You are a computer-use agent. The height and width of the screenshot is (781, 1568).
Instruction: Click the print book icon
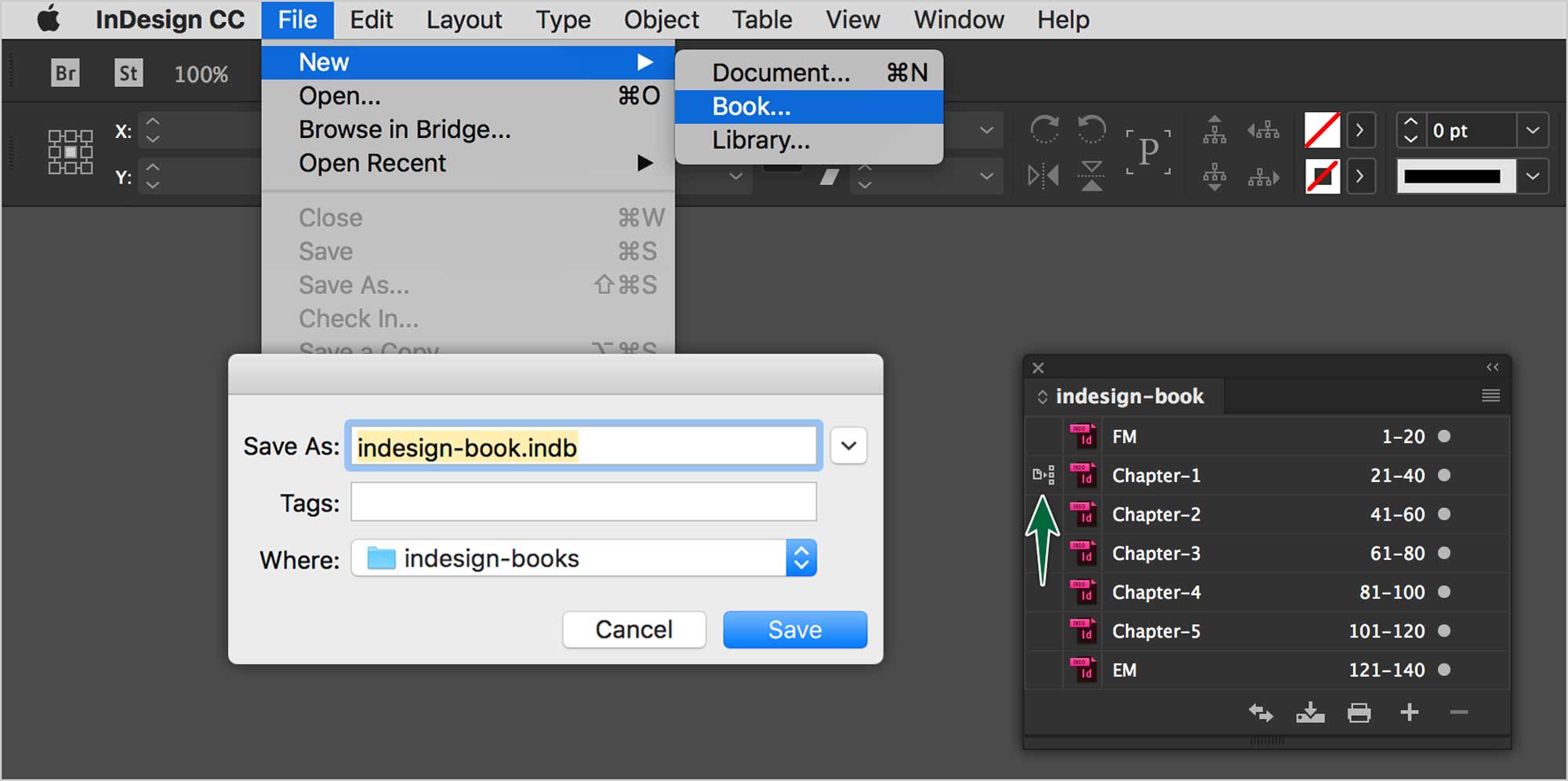click(1359, 713)
